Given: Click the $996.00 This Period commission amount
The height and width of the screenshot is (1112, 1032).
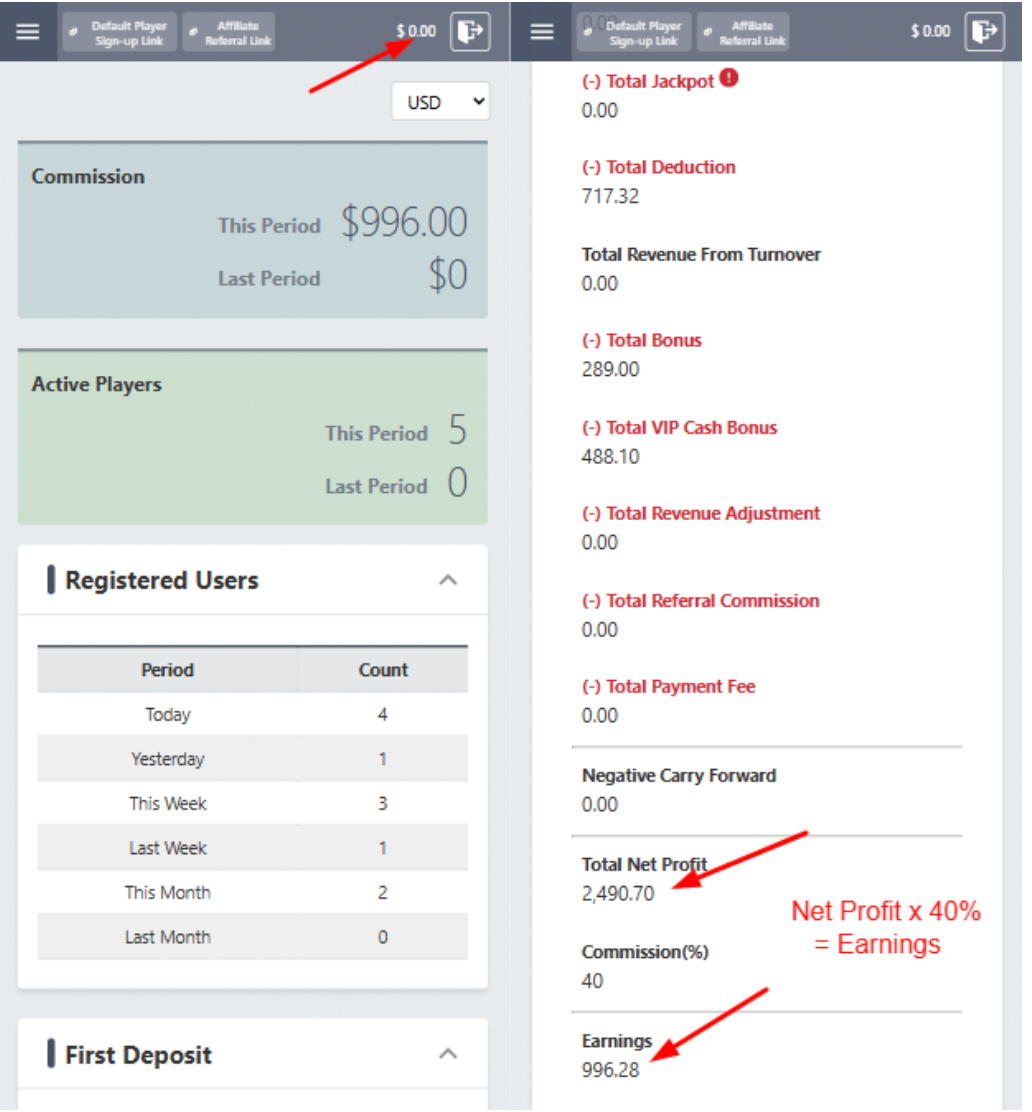Looking at the screenshot, I should tap(404, 223).
